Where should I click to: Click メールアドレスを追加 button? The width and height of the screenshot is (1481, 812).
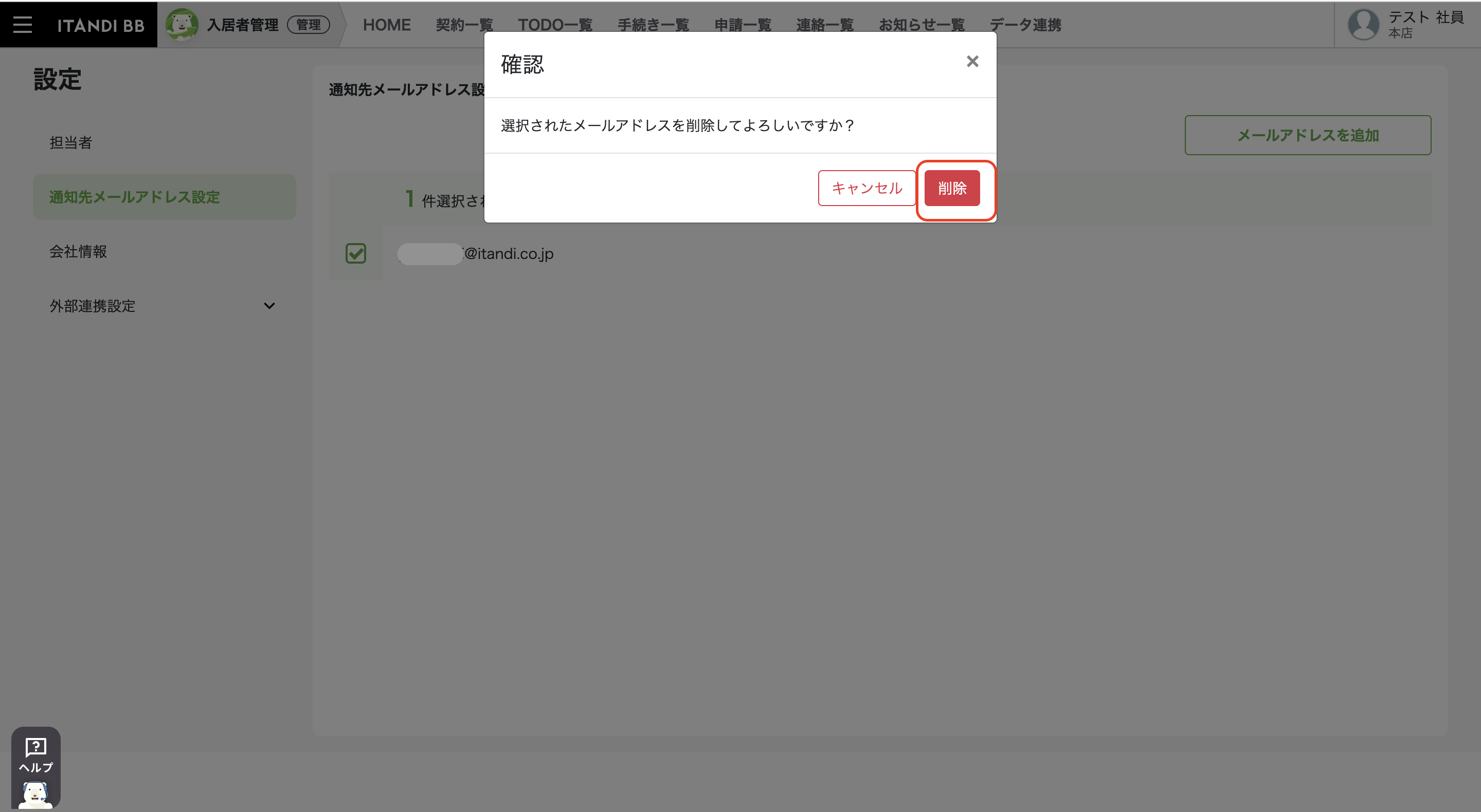pyautogui.click(x=1307, y=135)
